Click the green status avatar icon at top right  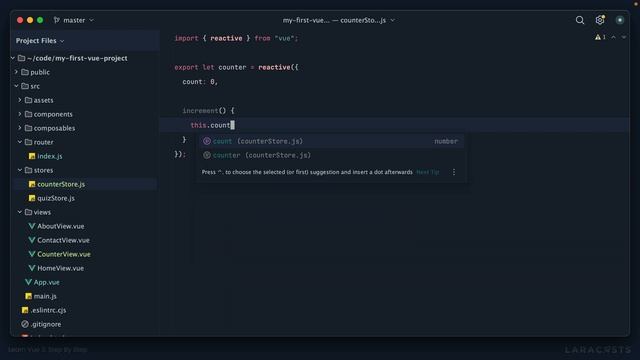coord(620,20)
